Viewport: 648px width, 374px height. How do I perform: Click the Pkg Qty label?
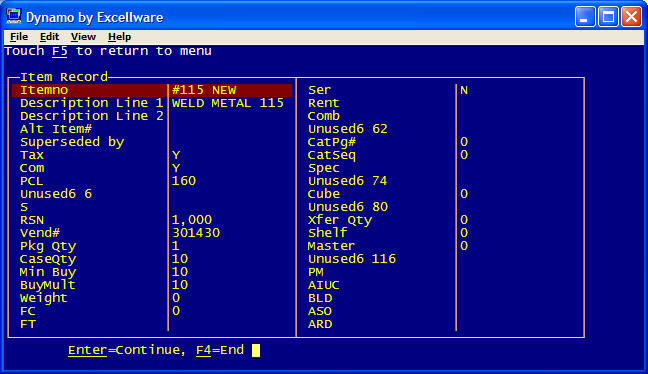(48, 246)
